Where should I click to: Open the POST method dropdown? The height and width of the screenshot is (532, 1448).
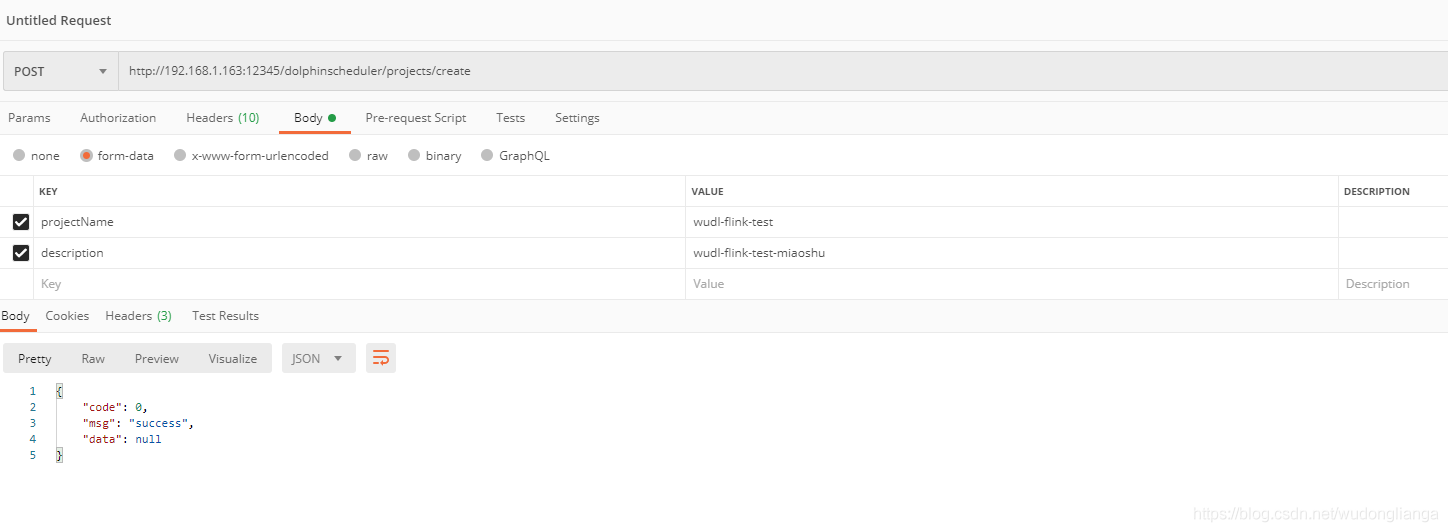click(x=60, y=71)
